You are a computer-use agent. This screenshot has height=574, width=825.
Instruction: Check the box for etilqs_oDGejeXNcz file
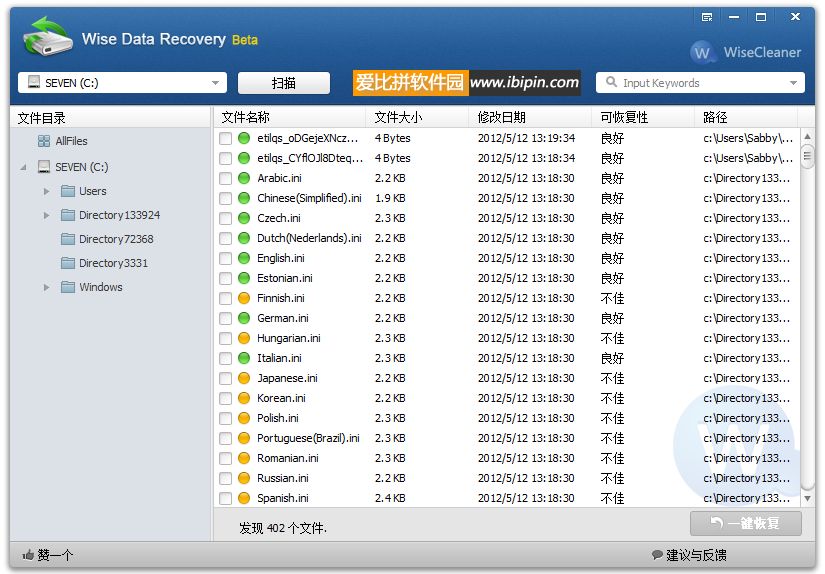coord(225,138)
